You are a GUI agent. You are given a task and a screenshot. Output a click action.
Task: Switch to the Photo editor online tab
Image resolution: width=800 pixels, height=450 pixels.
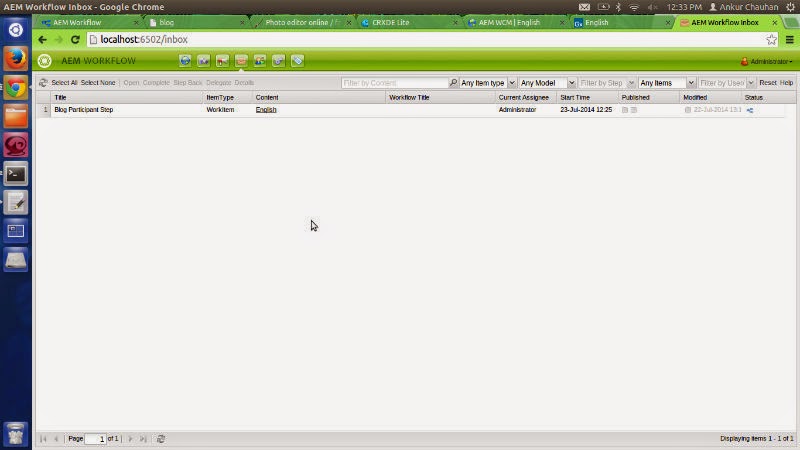(x=303, y=22)
